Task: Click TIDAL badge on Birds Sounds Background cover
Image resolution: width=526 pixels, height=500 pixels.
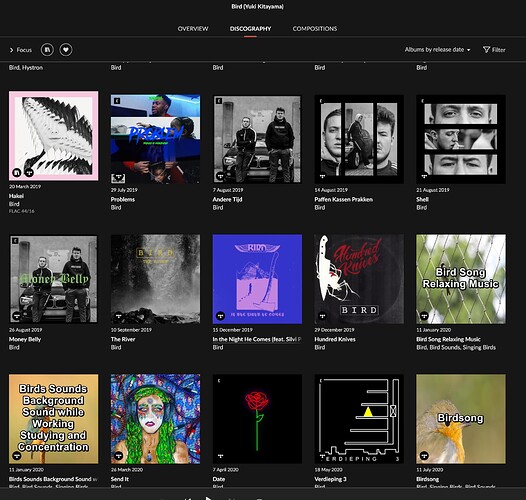Action: 17,456
